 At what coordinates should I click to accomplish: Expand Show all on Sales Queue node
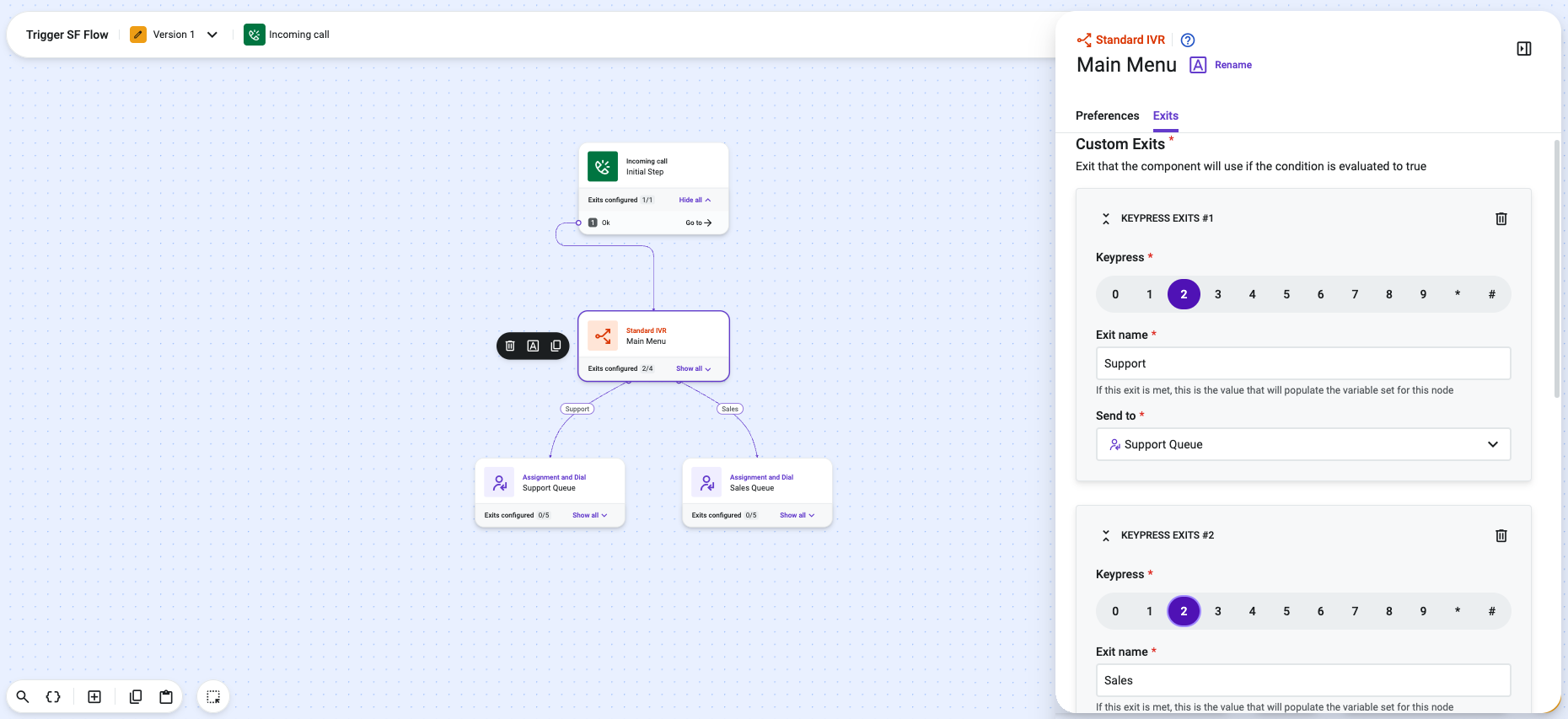click(x=797, y=515)
